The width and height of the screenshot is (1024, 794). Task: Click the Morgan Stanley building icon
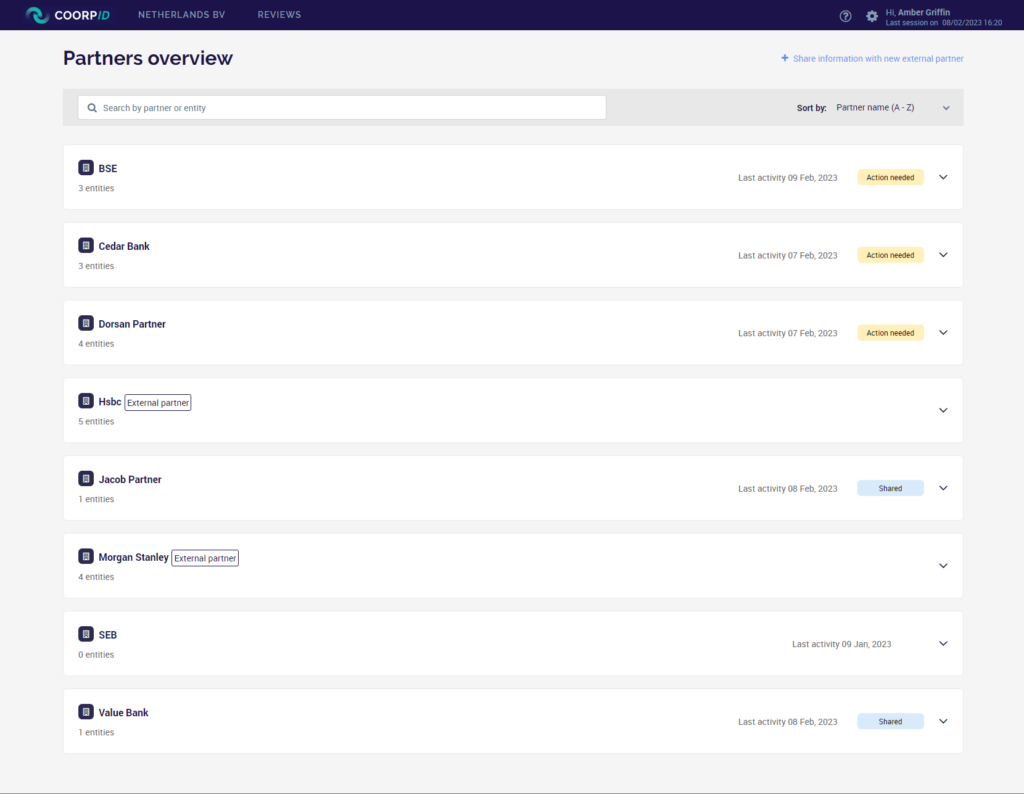[86, 556]
